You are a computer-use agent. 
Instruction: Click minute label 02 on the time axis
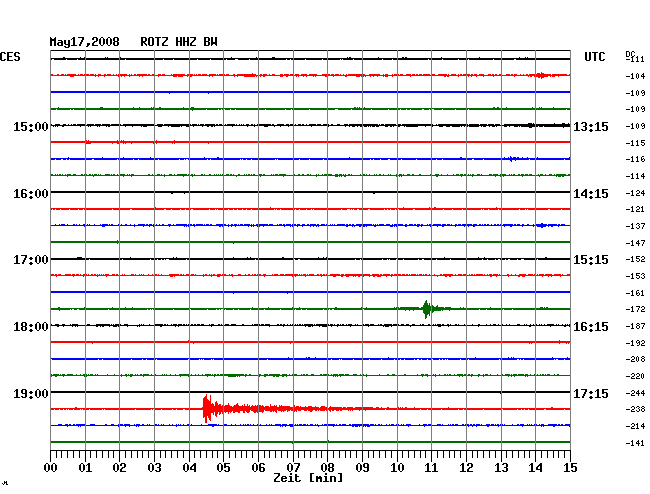(x=119, y=468)
